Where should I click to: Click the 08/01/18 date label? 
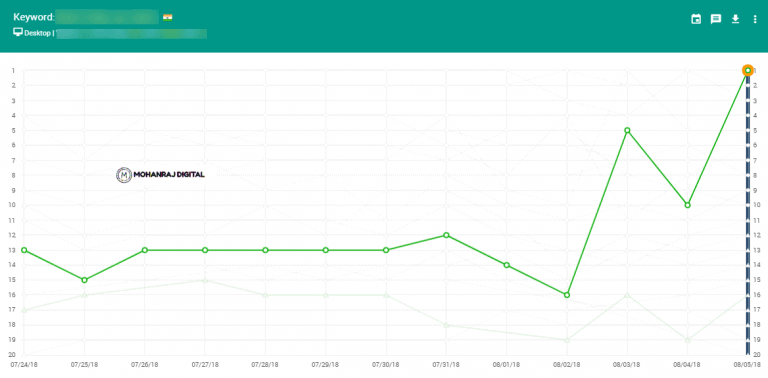[x=506, y=365]
